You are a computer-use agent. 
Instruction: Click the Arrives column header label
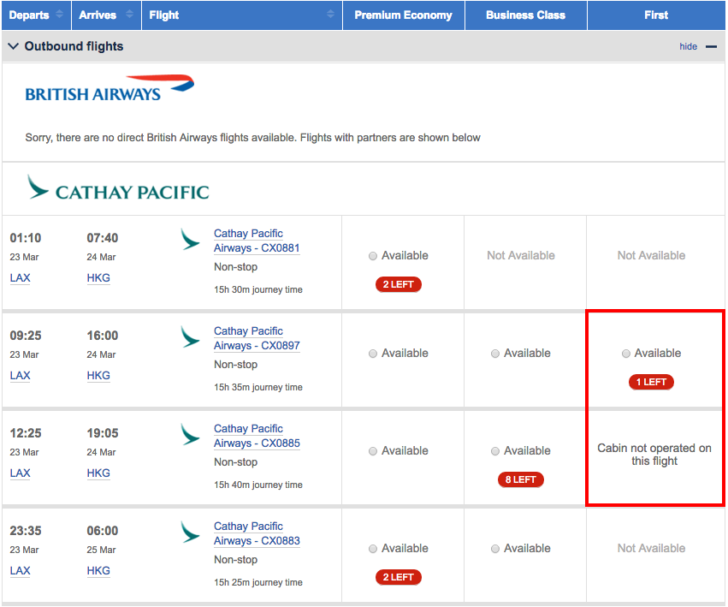(98, 15)
